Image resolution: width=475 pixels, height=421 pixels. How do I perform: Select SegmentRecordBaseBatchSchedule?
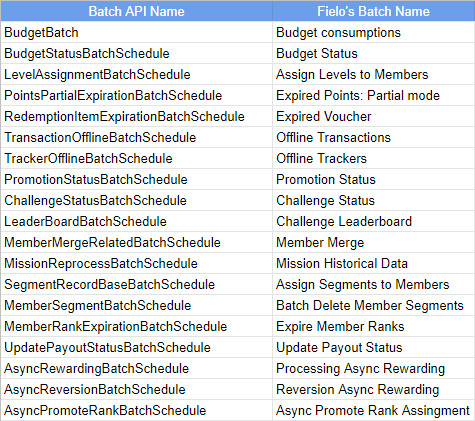coord(109,285)
